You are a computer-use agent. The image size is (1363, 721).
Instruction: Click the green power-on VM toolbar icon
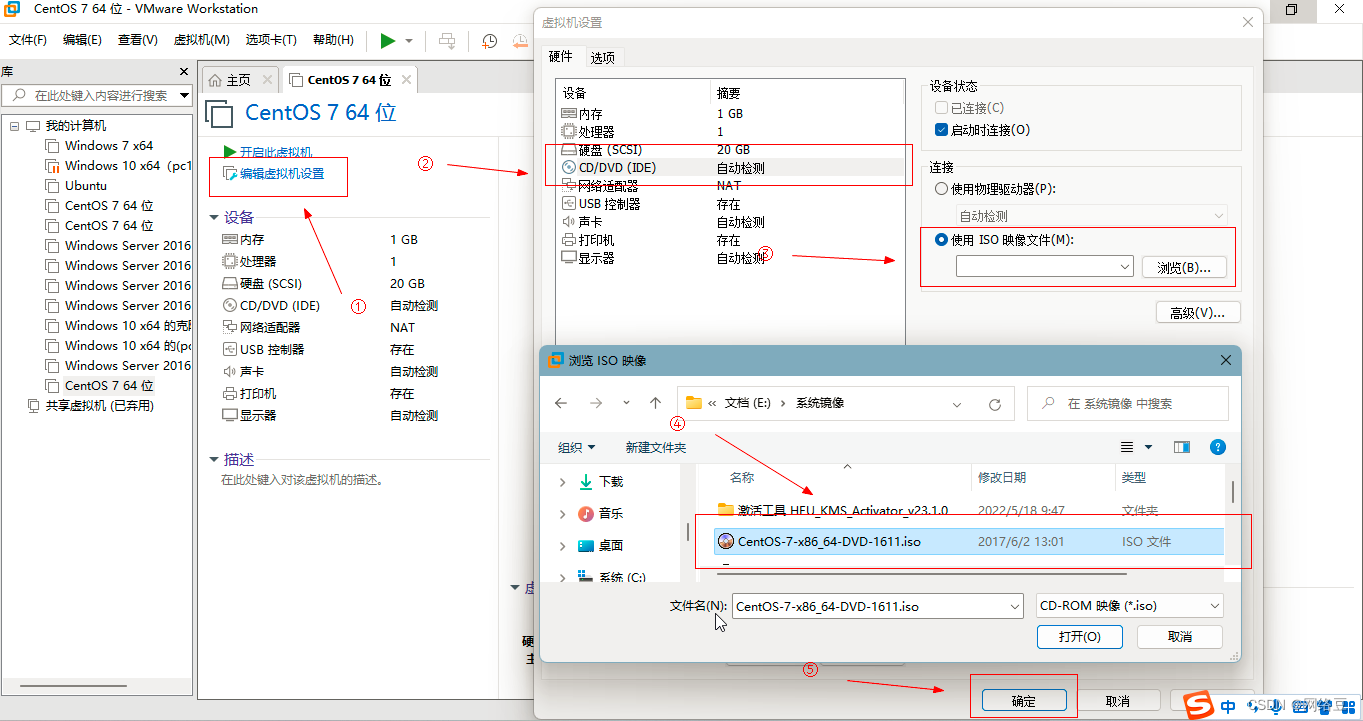coord(389,41)
